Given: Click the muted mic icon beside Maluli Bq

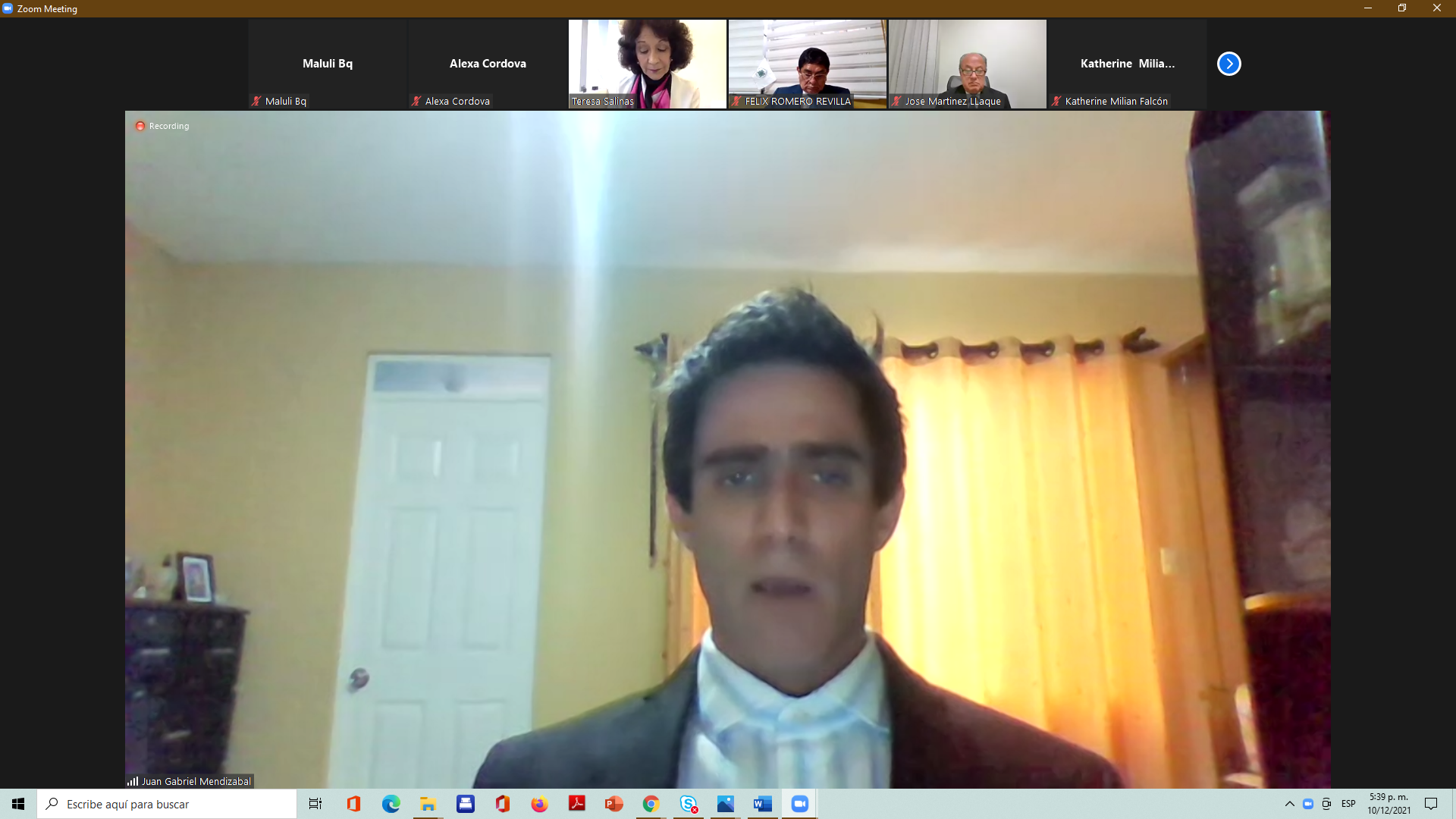Looking at the screenshot, I should tap(256, 101).
